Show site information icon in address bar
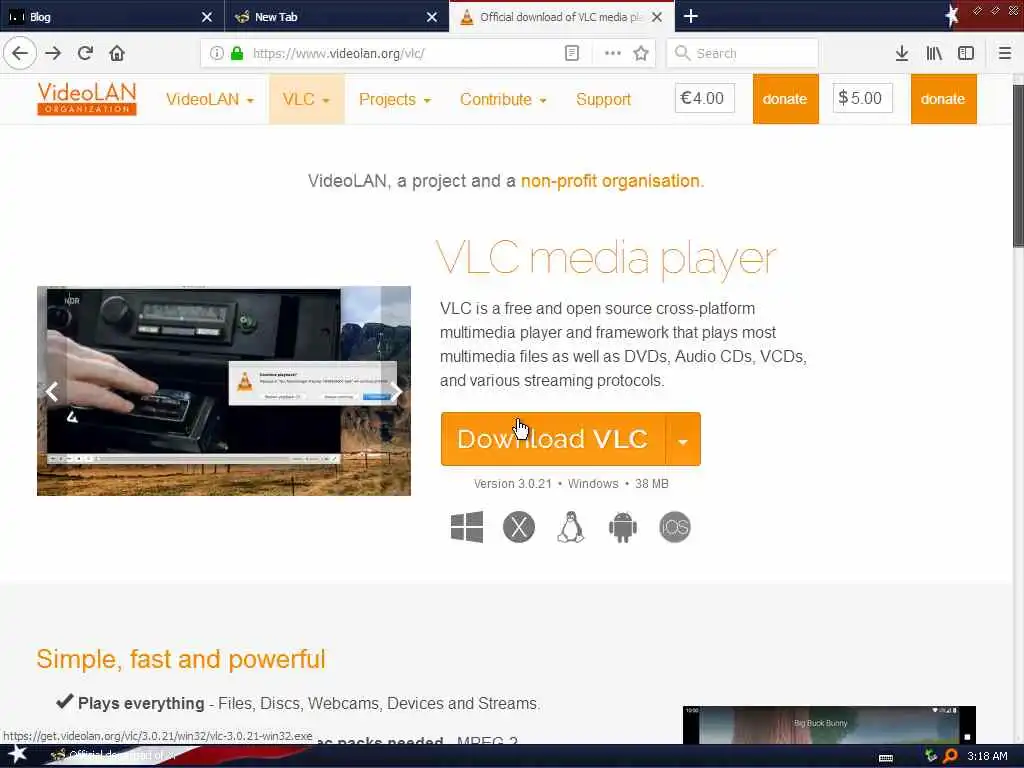This screenshot has height=768, width=1024. (216, 53)
